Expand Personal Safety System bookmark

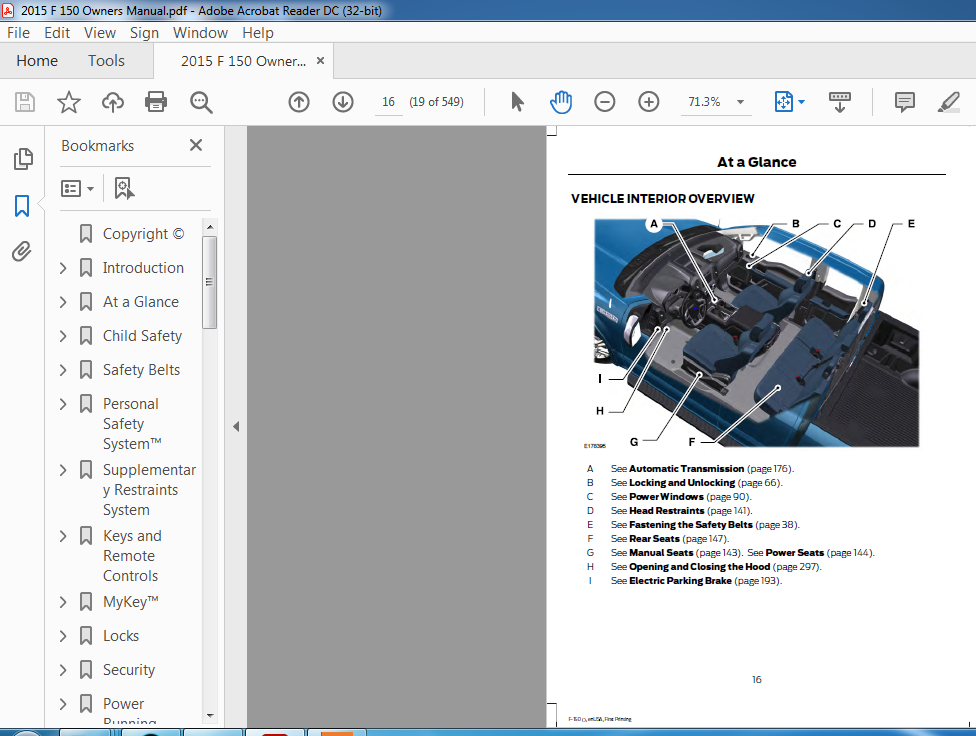(x=63, y=404)
